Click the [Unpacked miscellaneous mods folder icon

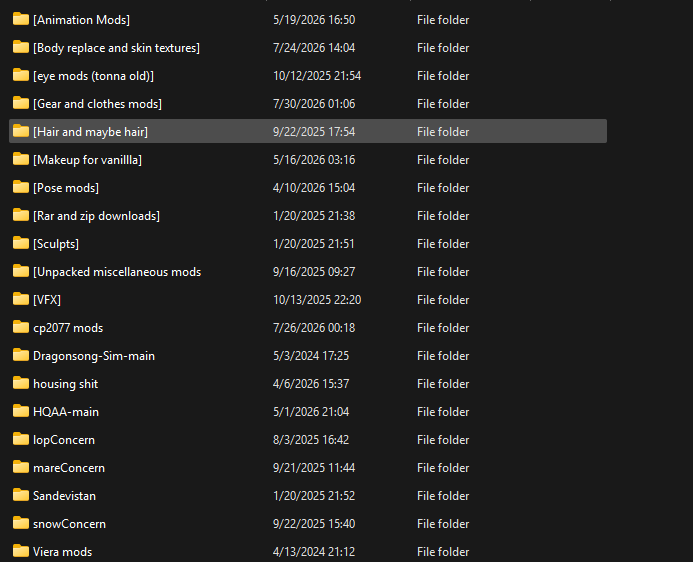click(21, 271)
